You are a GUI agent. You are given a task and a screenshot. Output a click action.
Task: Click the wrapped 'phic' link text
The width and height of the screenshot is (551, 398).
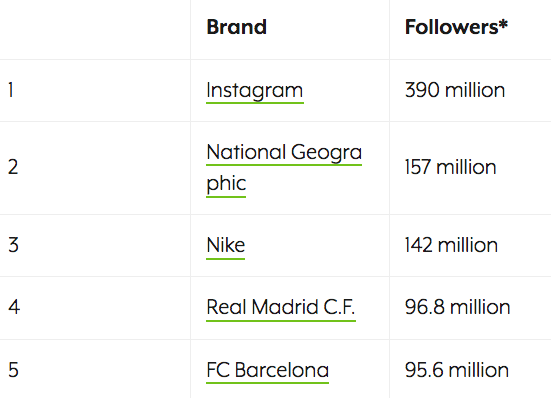[226, 184]
